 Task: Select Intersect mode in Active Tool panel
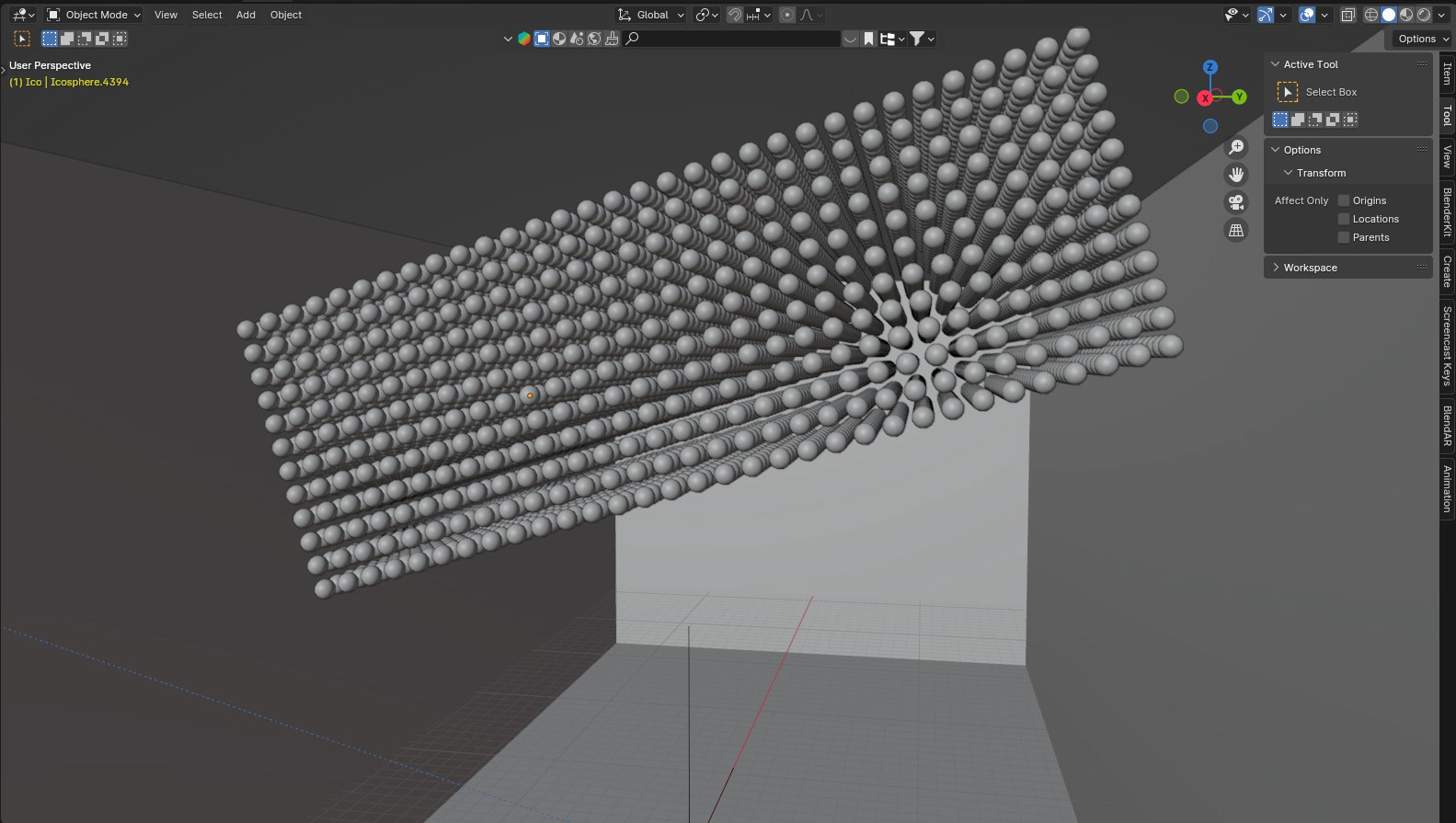pos(1350,120)
